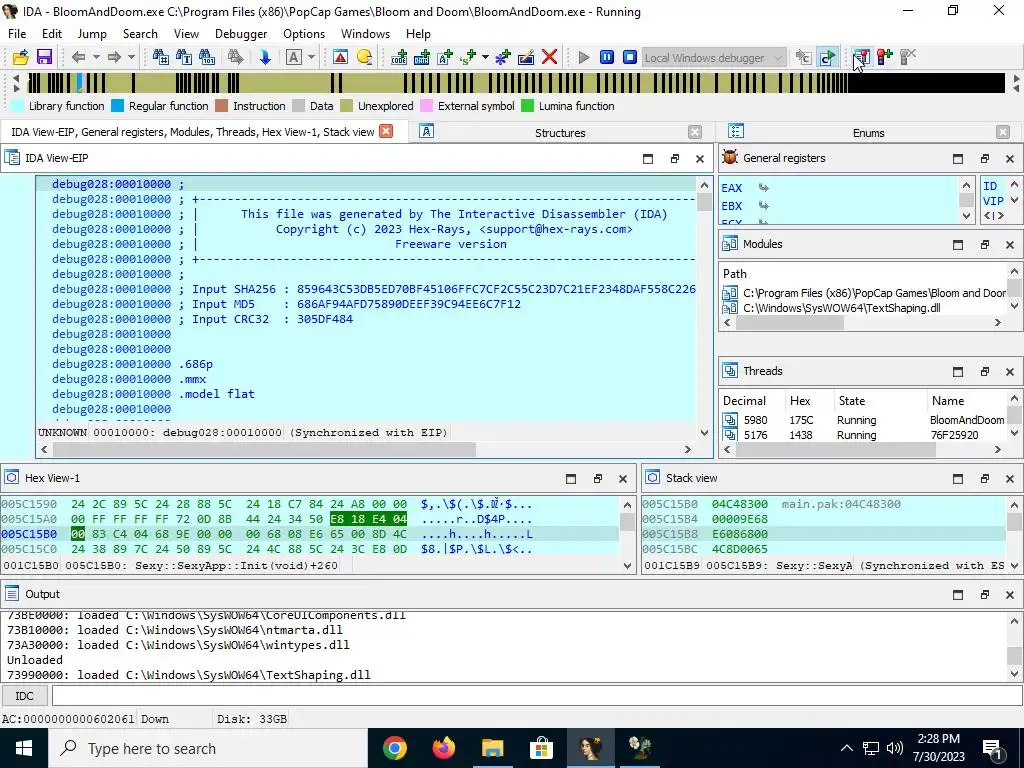Click the Stop process button
1024x768 pixels.
630,57
